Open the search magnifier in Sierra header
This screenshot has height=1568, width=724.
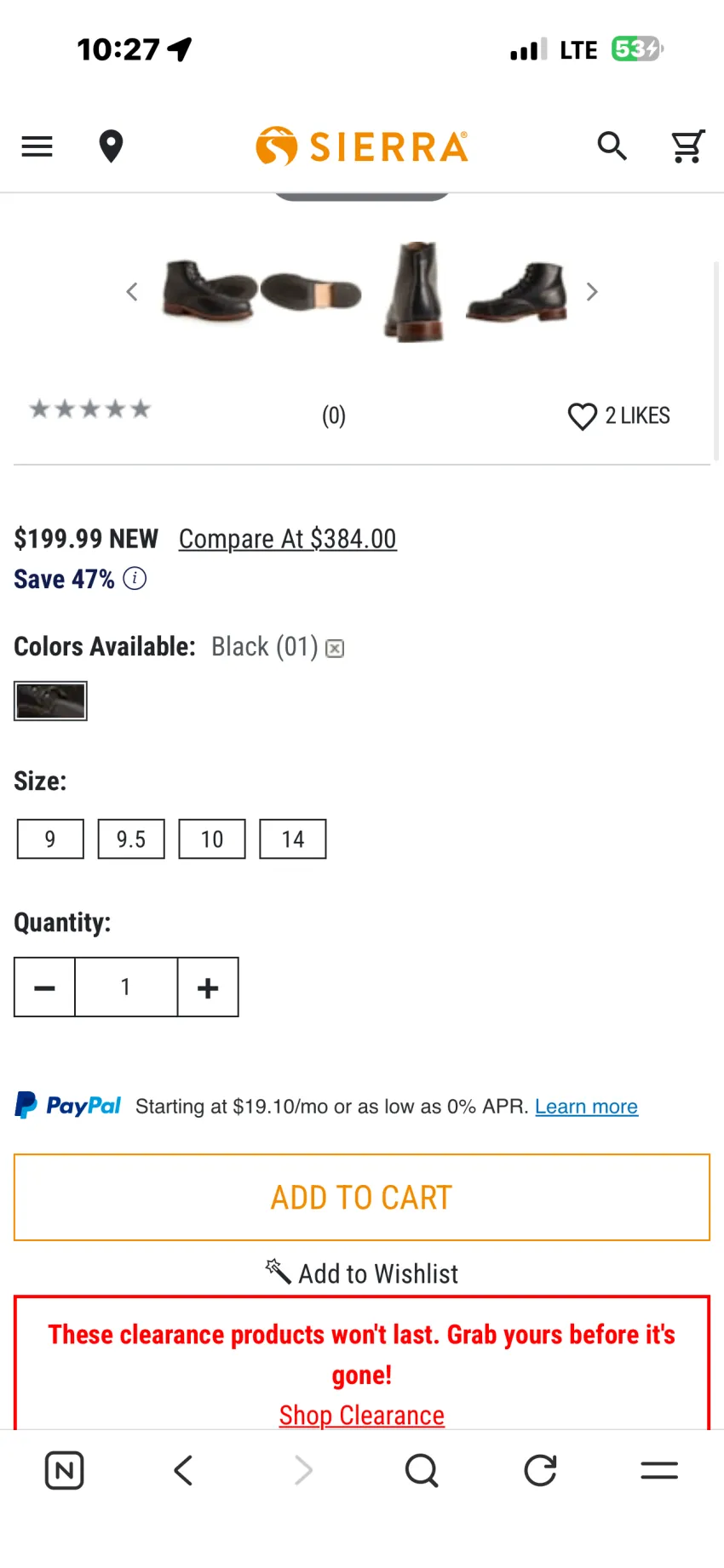(x=612, y=146)
